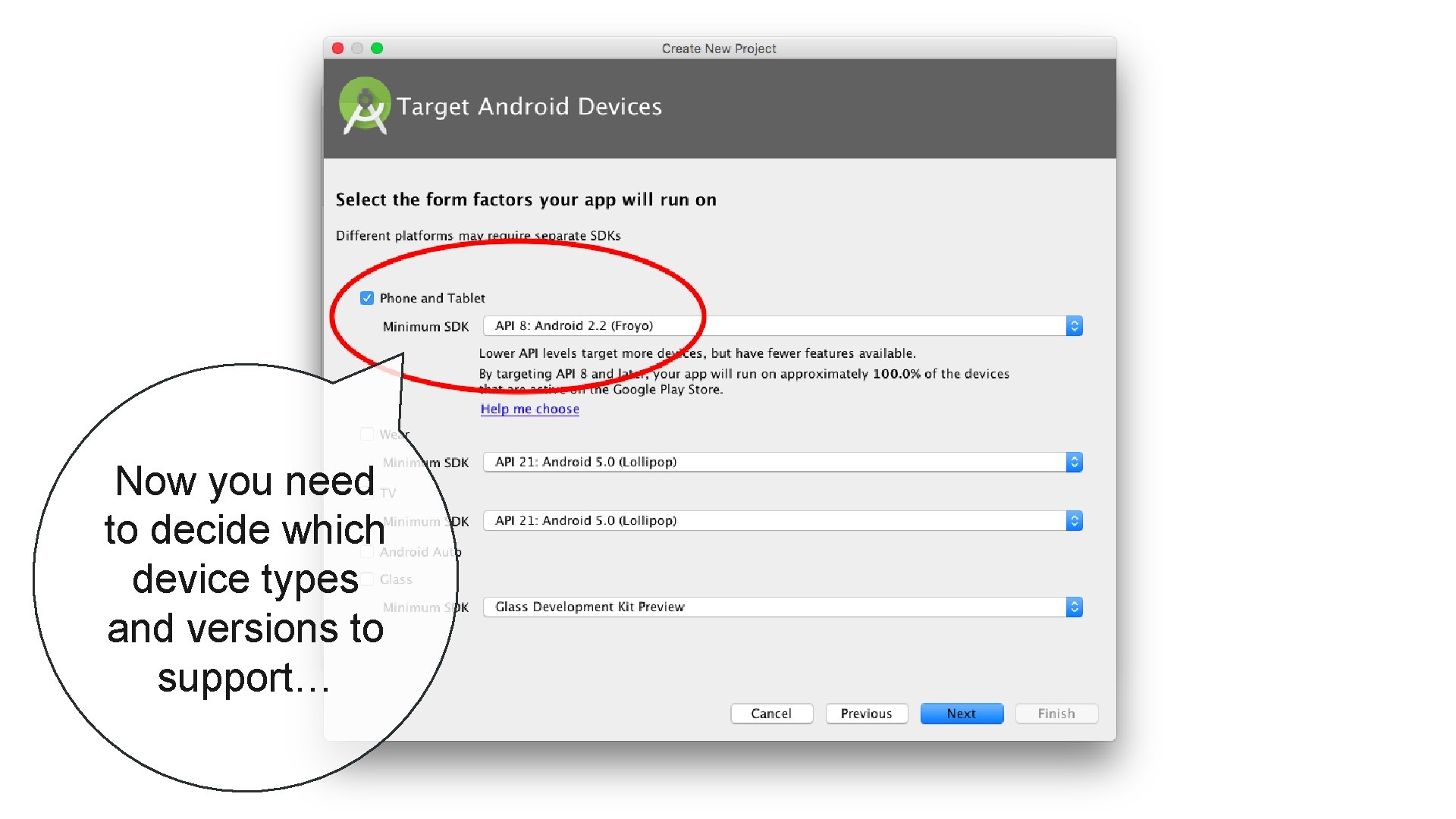Enable the Wear form factor checkbox
Screen dimensions: 1456x819
click(367, 434)
